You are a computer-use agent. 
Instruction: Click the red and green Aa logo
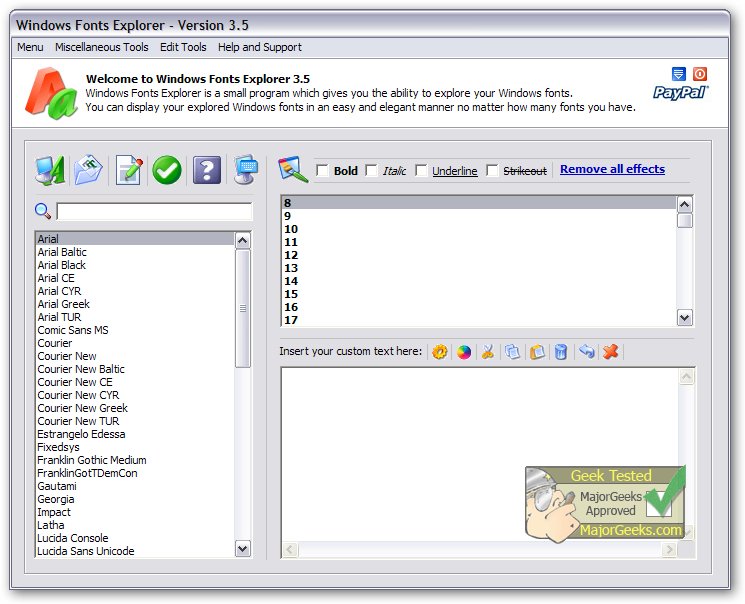(51, 93)
